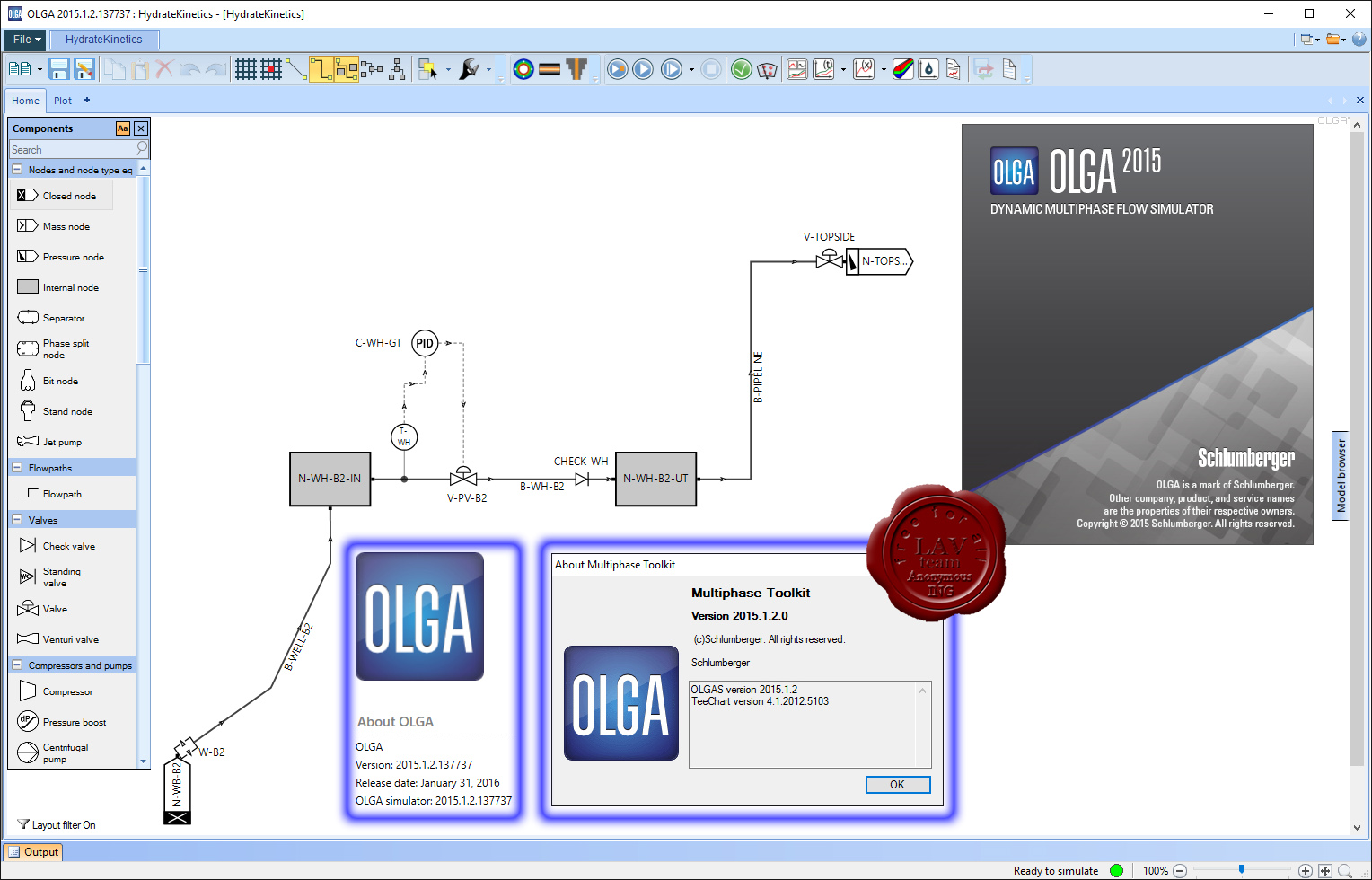Click the vertical hierarchy layout icon
Image resolution: width=1372 pixels, height=880 pixels.
tap(397, 69)
